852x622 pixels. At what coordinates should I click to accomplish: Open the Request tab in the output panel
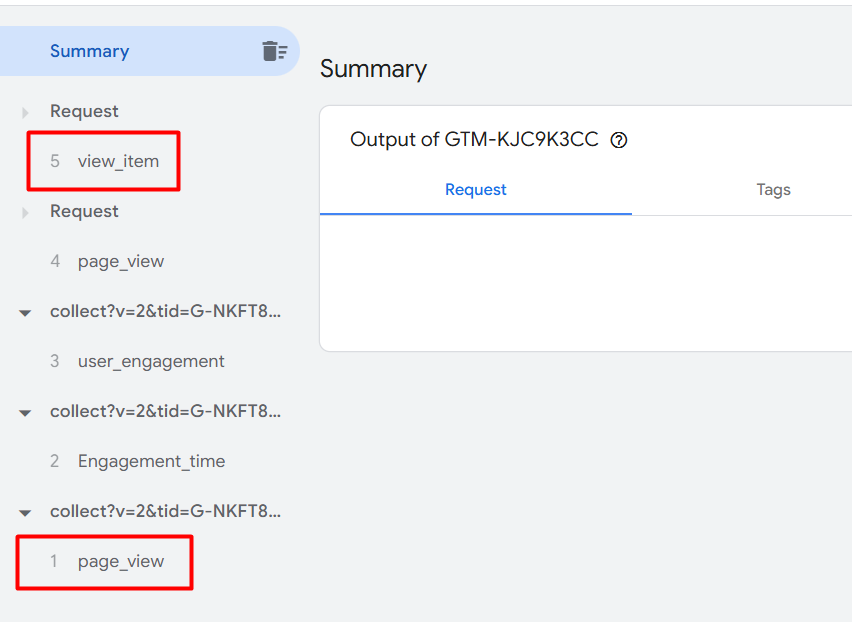pyautogui.click(x=476, y=189)
